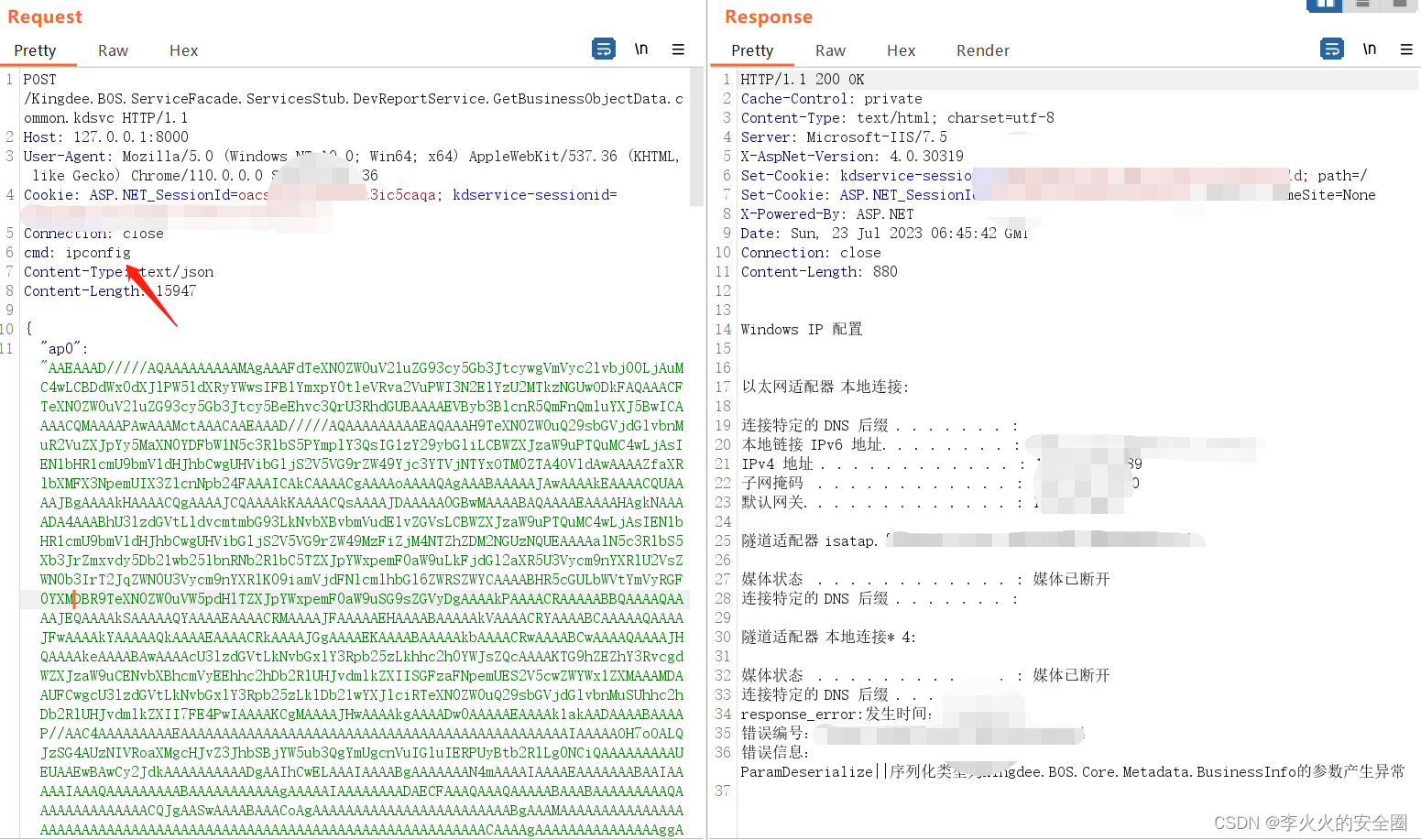Click the ParamDeserialize error message line
1421x840 pixels.
tap(1072, 772)
